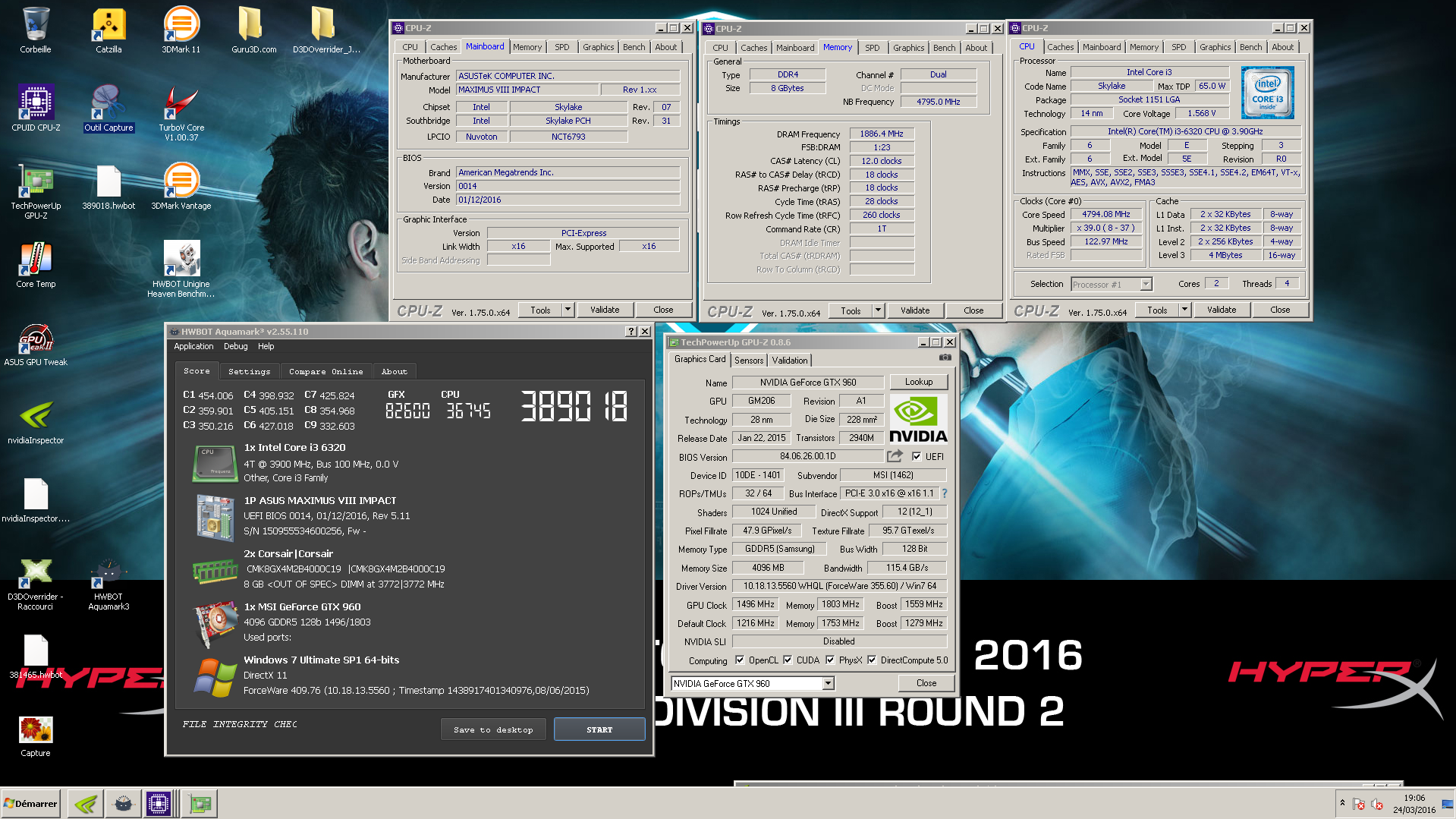This screenshot has width=1456, height=819.
Task: Click the system tray clock 19:06
Action: [1414, 798]
